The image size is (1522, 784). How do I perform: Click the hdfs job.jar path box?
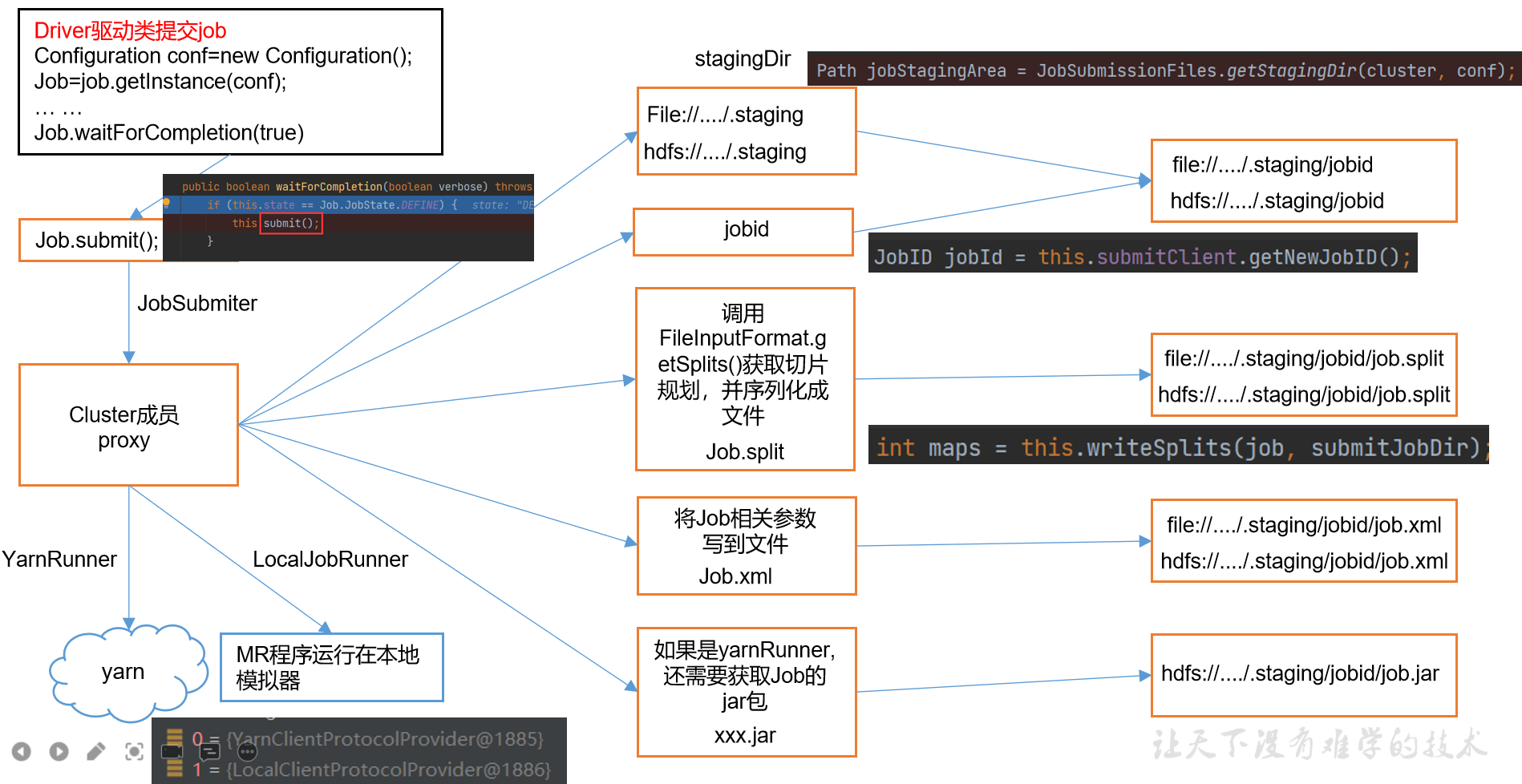[1302, 674]
